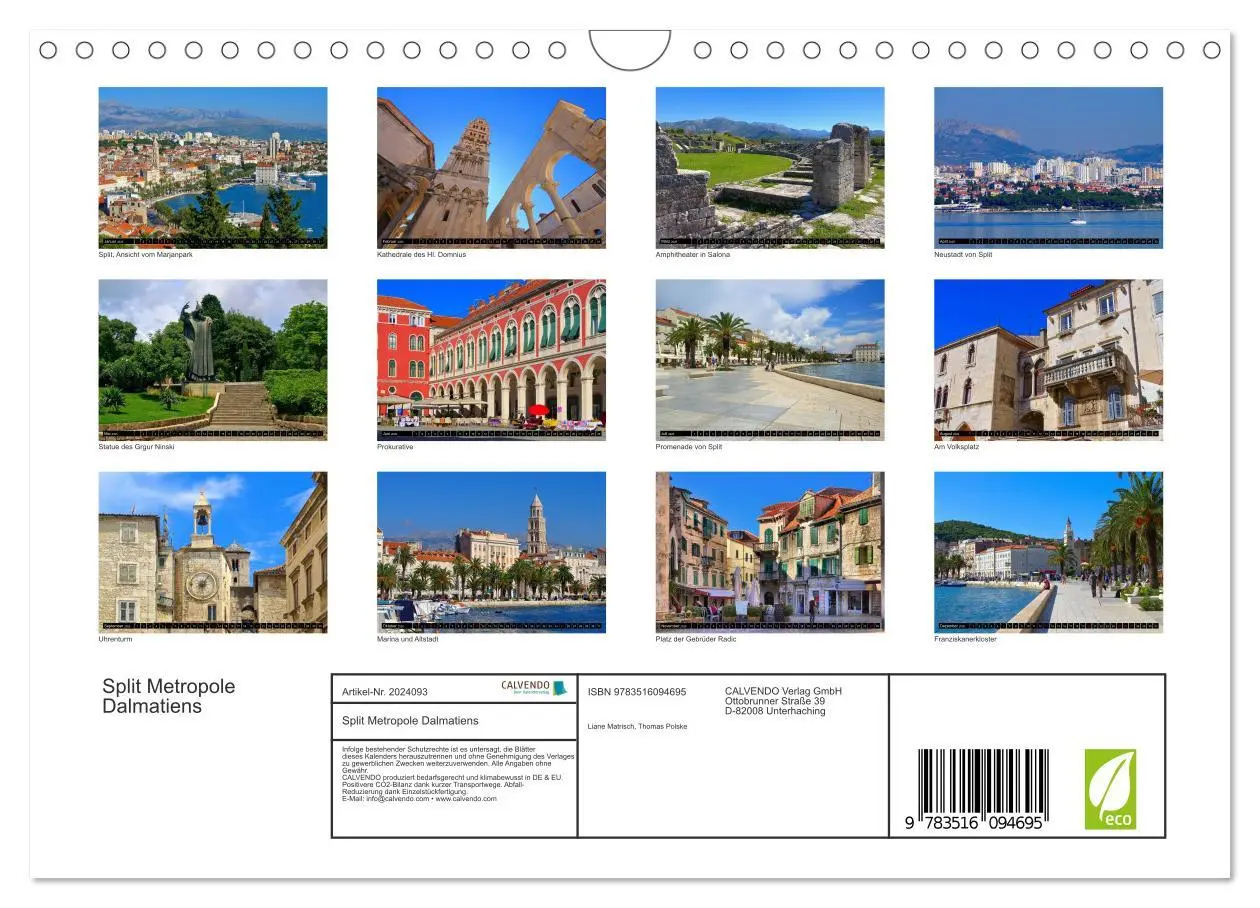Open the Am Volksplatz image
This screenshot has width=1260, height=908.
pyautogui.click(x=1049, y=357)
